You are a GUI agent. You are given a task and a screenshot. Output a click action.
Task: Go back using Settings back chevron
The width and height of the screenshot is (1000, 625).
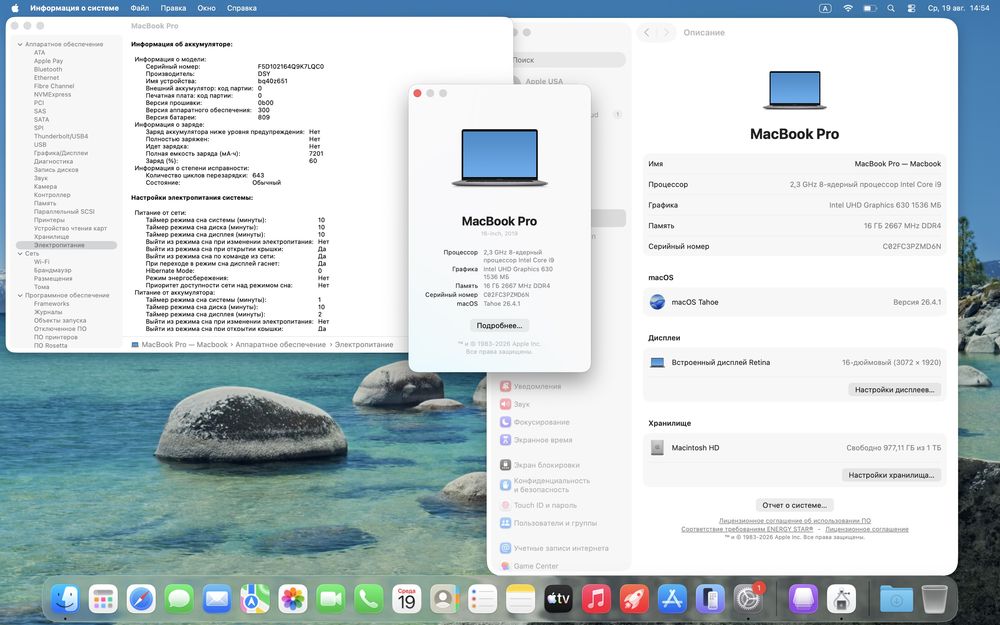(x=647, y=33)
